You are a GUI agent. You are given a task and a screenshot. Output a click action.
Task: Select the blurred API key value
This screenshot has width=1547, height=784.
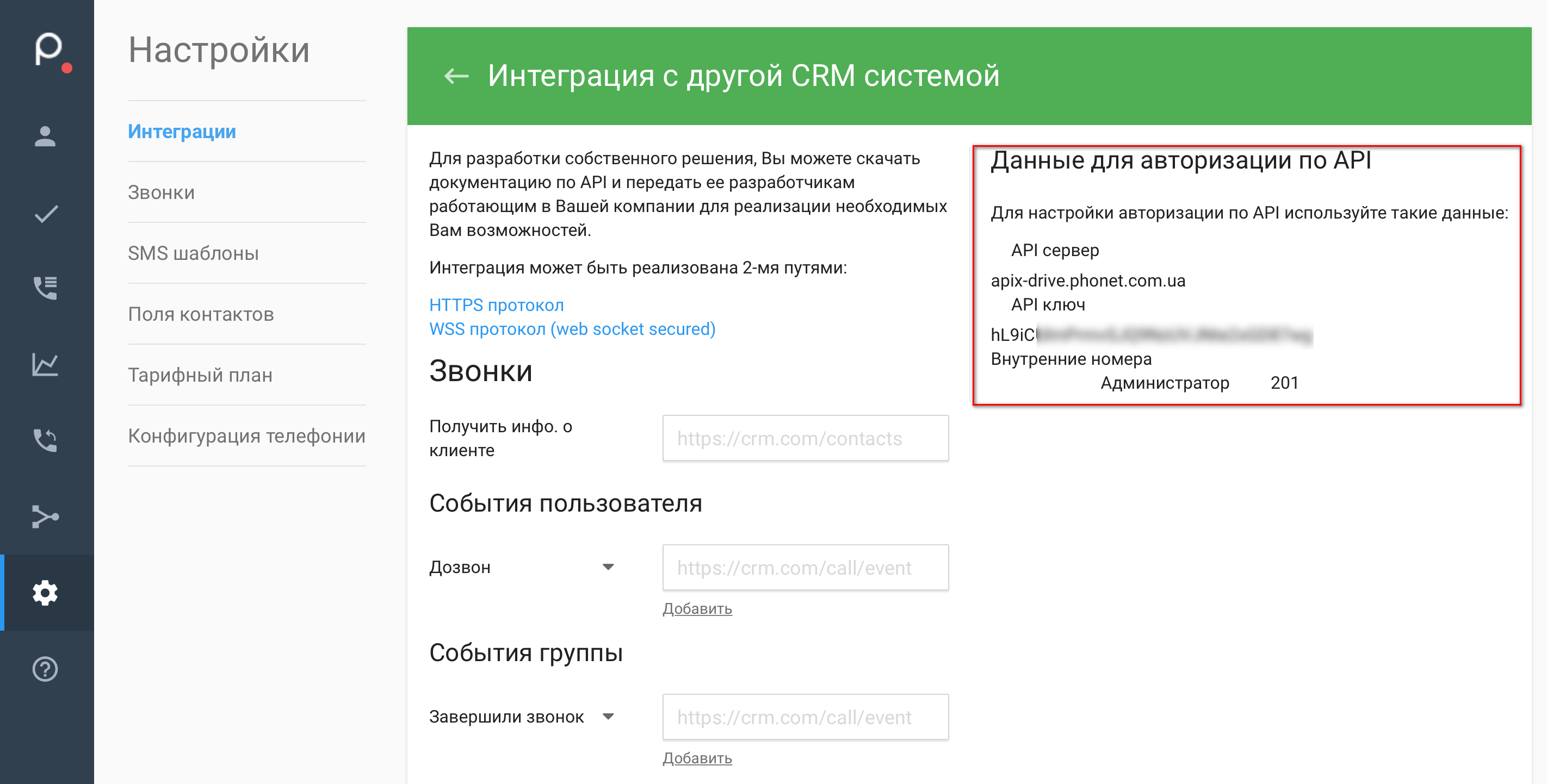click(x=1152, y=334)
